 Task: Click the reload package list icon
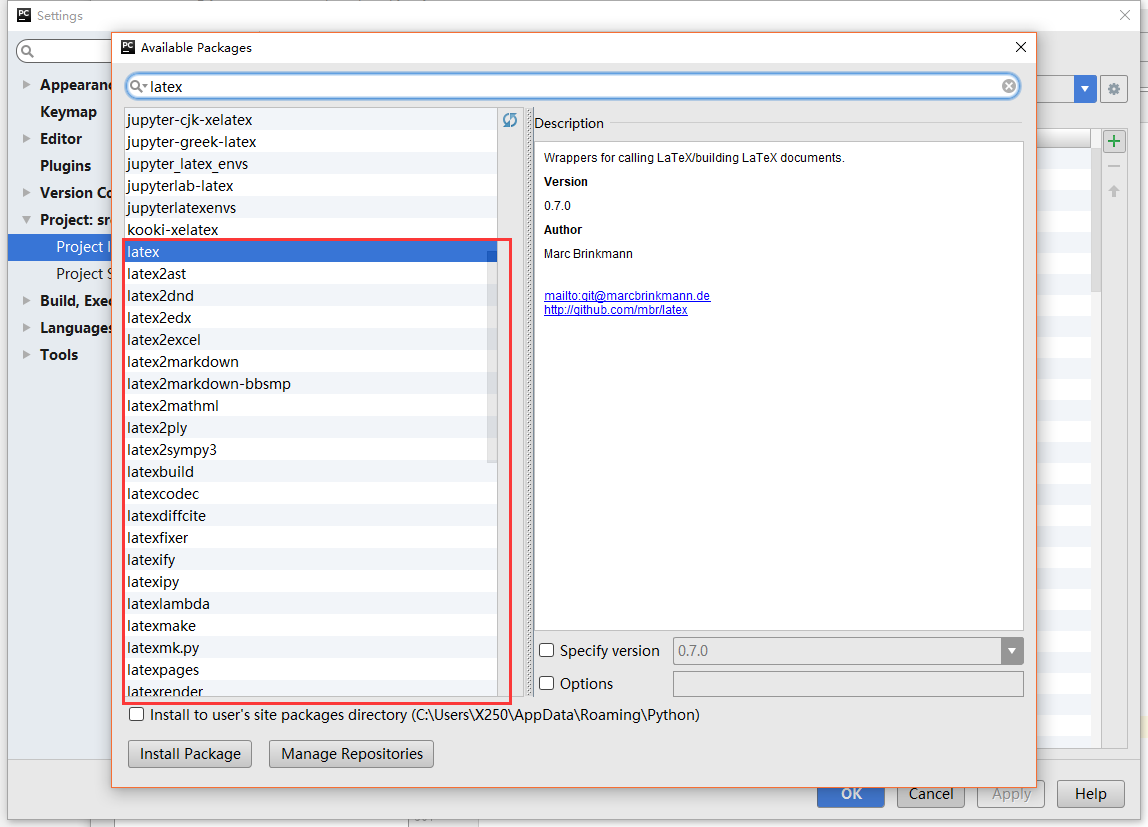[510, 120]
